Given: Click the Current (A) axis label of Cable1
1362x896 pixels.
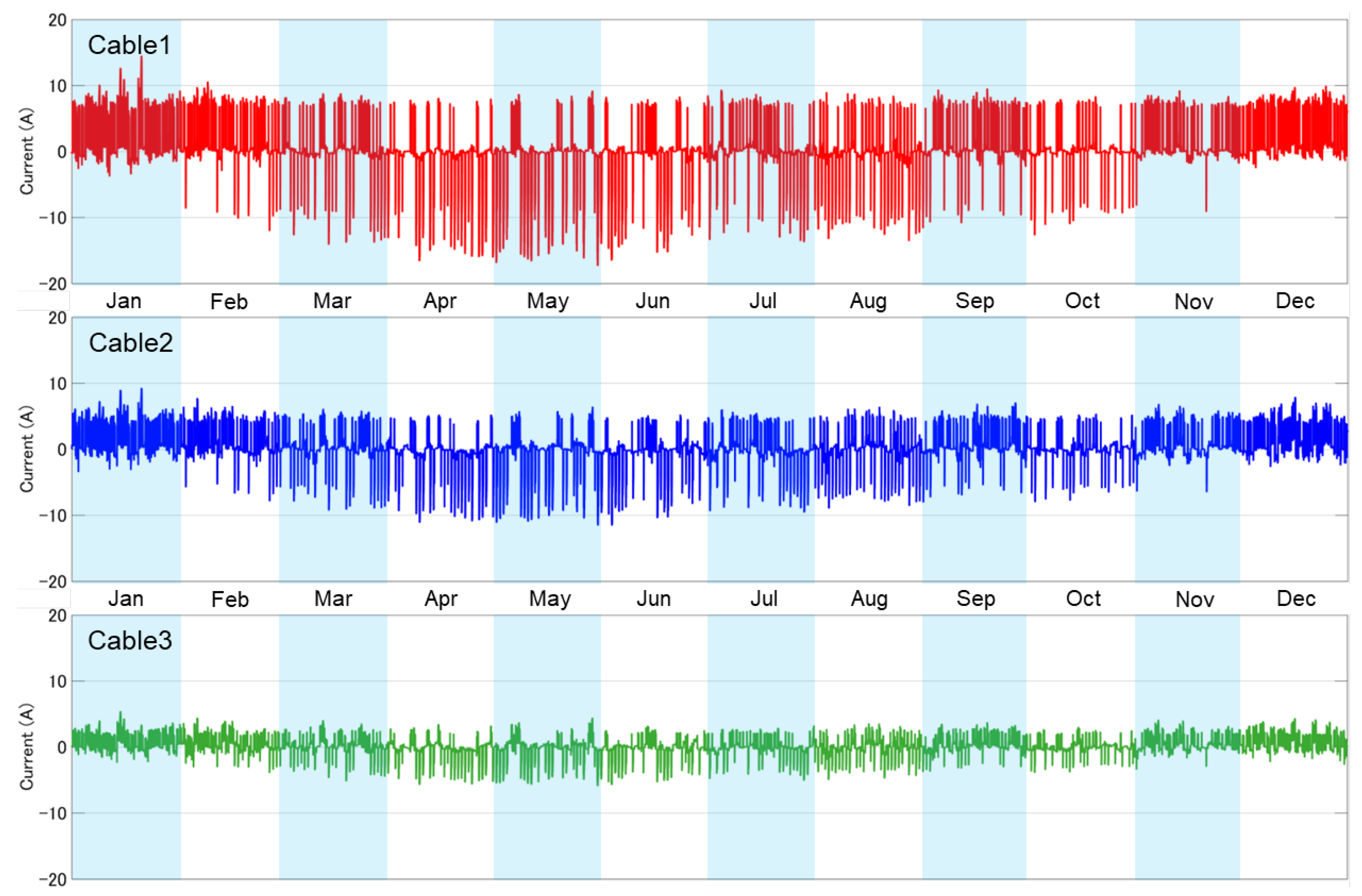Looking at the screenshot, I should pos(27,151).
